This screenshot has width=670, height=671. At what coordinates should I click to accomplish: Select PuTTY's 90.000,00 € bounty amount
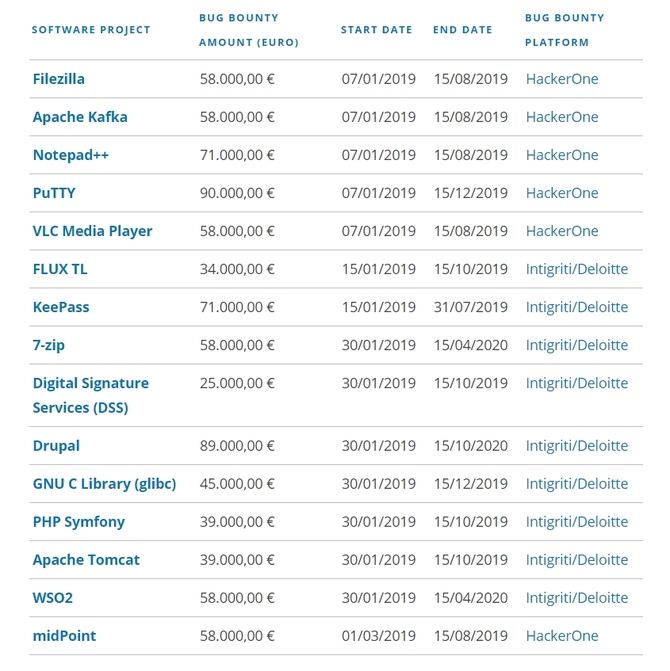[237, 193]
